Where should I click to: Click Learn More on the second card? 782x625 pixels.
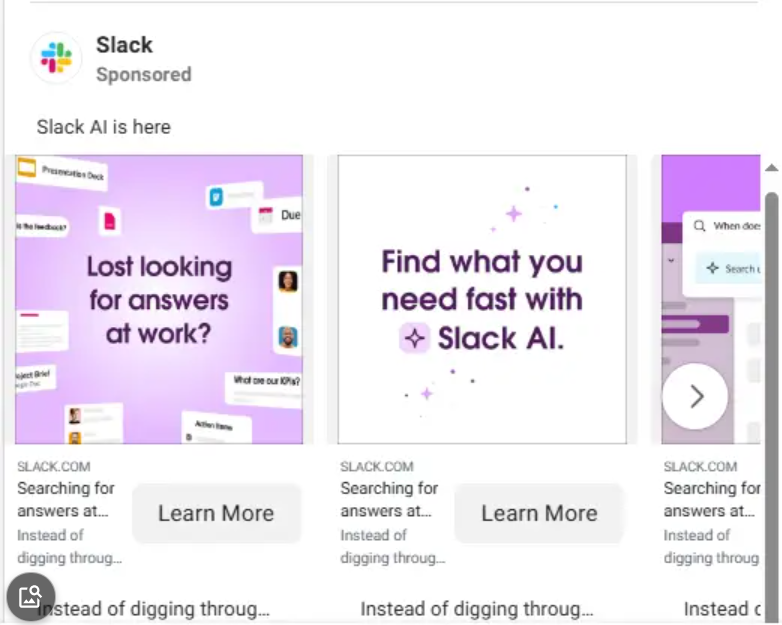tap(539, 513)
